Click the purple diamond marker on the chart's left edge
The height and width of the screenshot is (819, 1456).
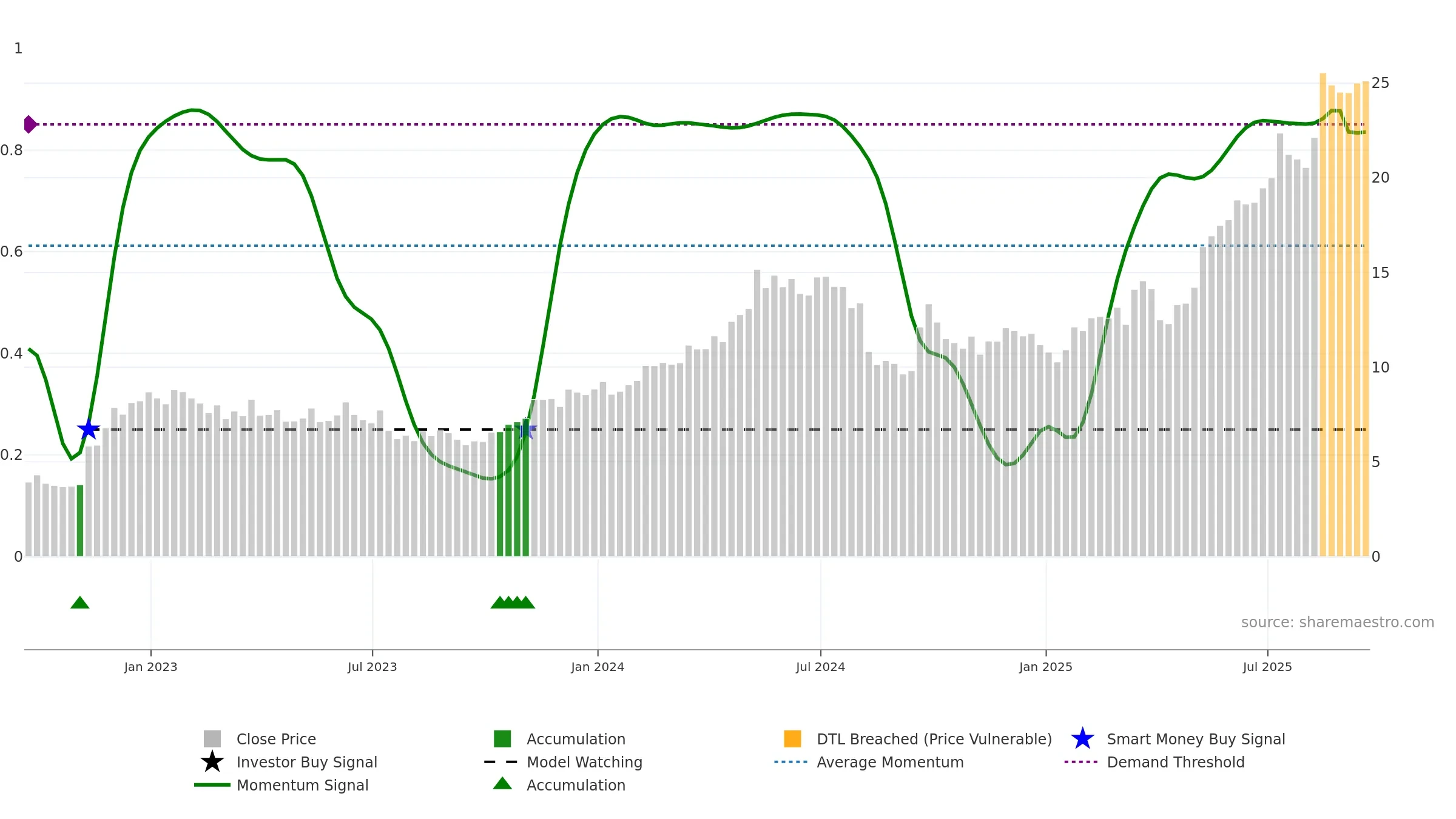tap(30, 124)
